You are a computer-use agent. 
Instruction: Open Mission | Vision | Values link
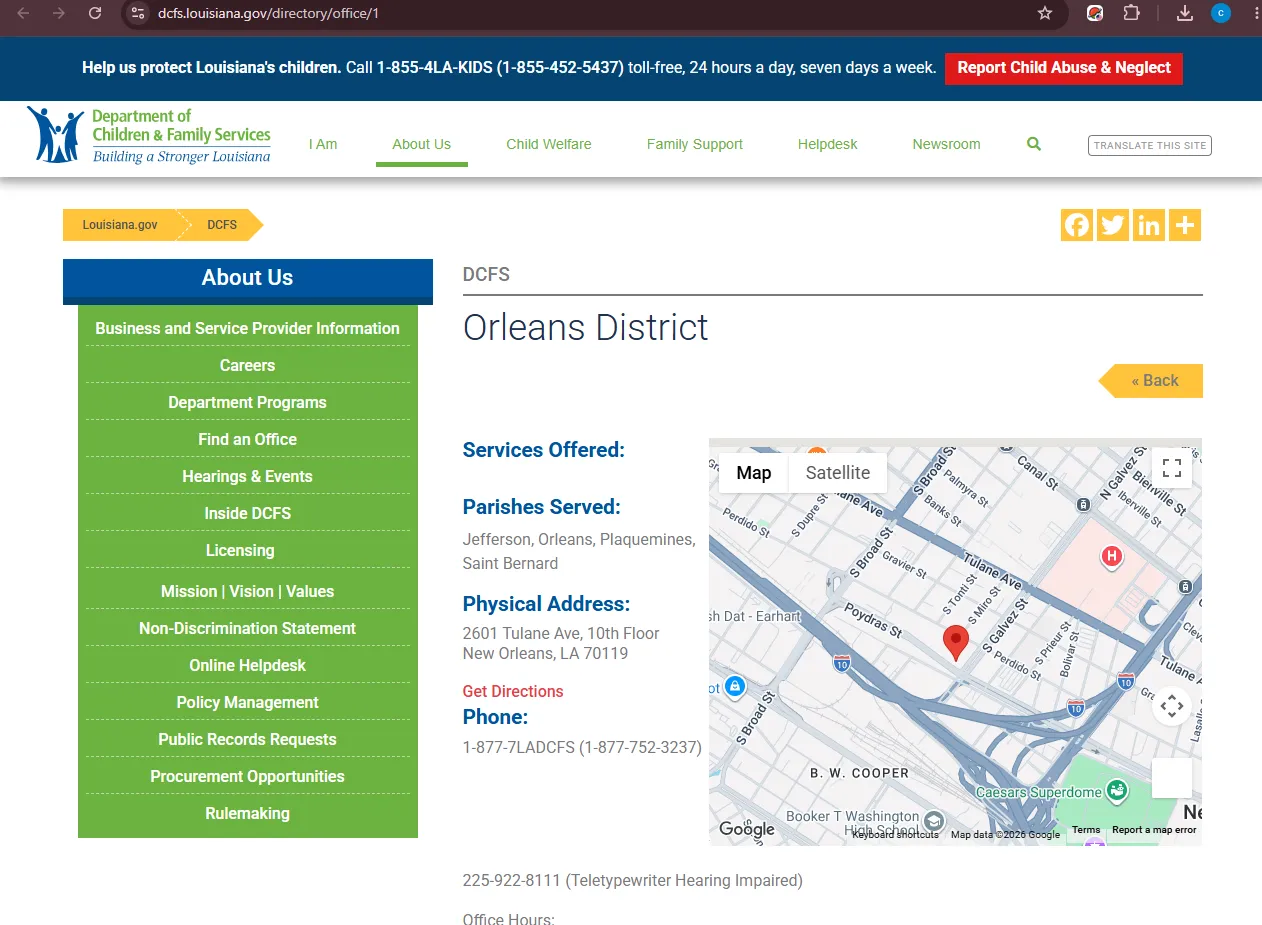[x=247, y=591]
